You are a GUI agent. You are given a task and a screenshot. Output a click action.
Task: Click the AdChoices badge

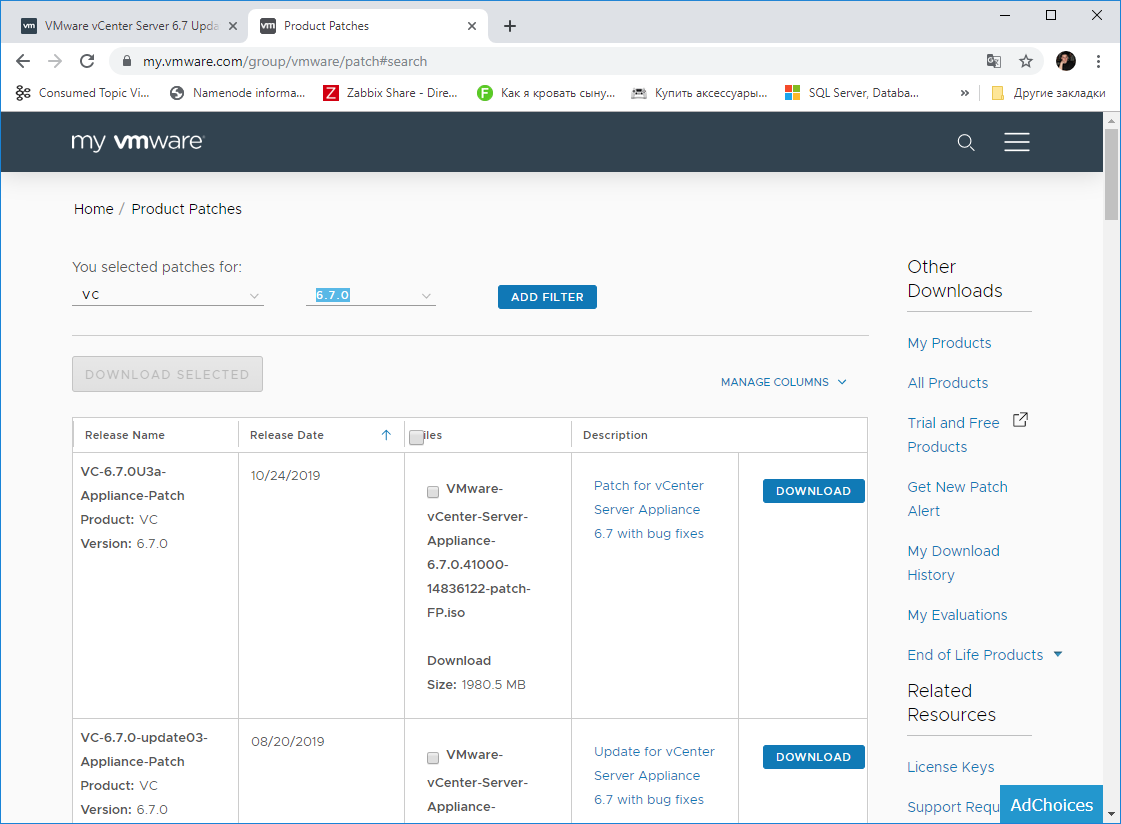click(x=1051, y=805)
